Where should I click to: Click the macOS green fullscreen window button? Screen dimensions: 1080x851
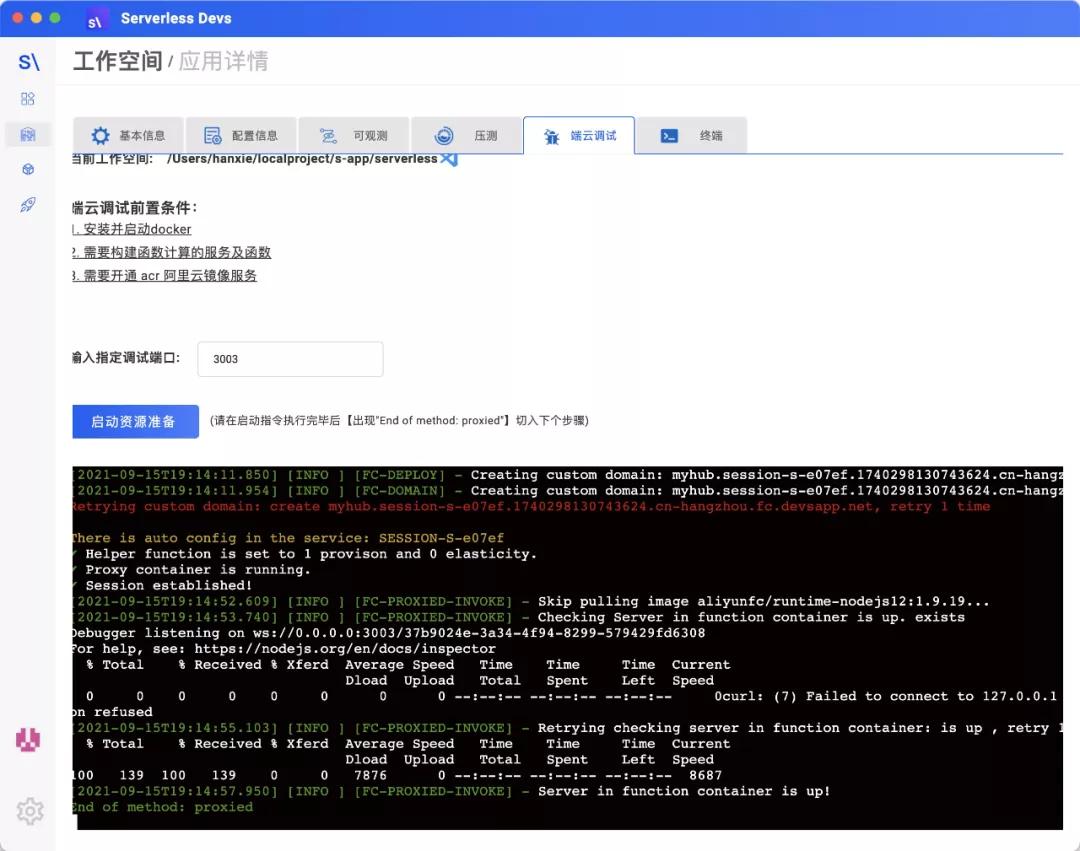tap(55, 18)
